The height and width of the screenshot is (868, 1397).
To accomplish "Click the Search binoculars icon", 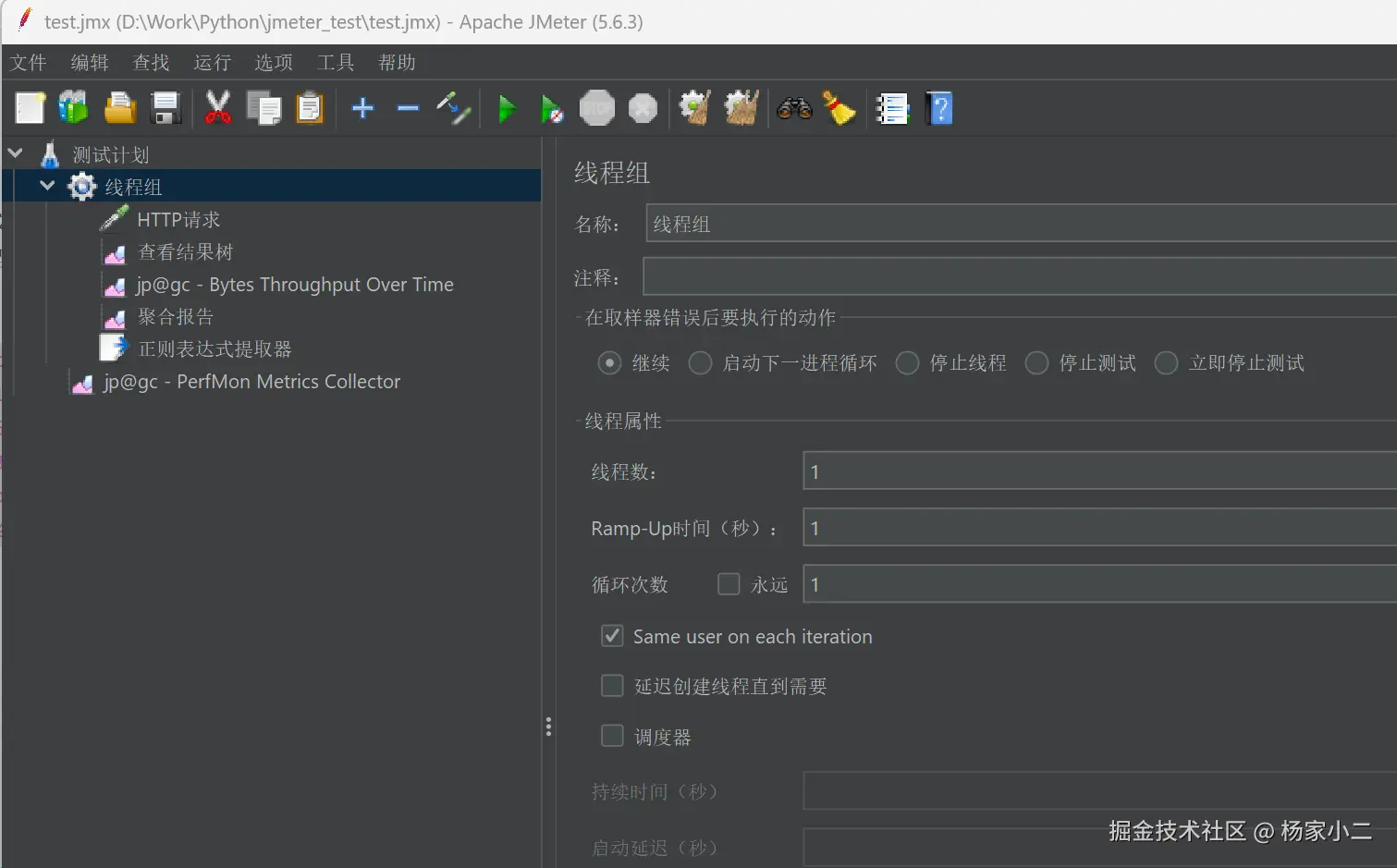I will click(794, 108).
